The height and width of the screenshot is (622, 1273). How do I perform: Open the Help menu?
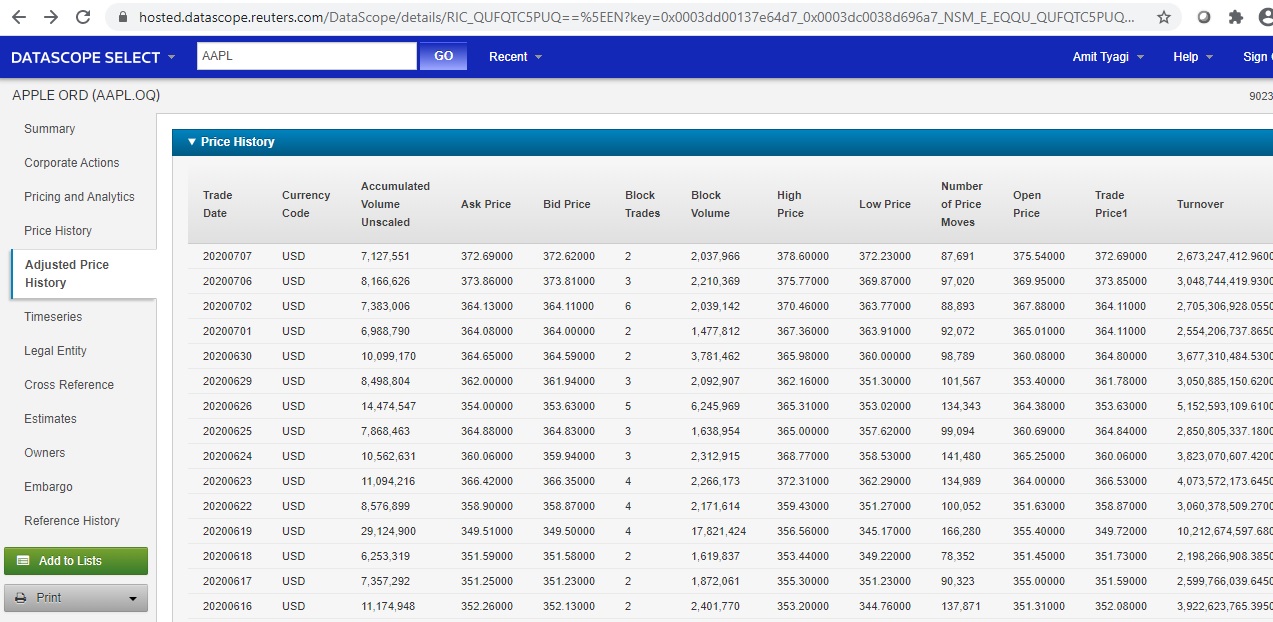pos(1192,57)
